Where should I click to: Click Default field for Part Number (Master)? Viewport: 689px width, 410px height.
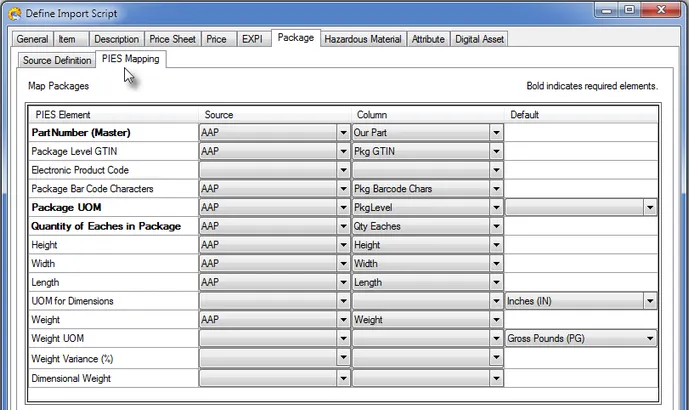tap(580, 132)
